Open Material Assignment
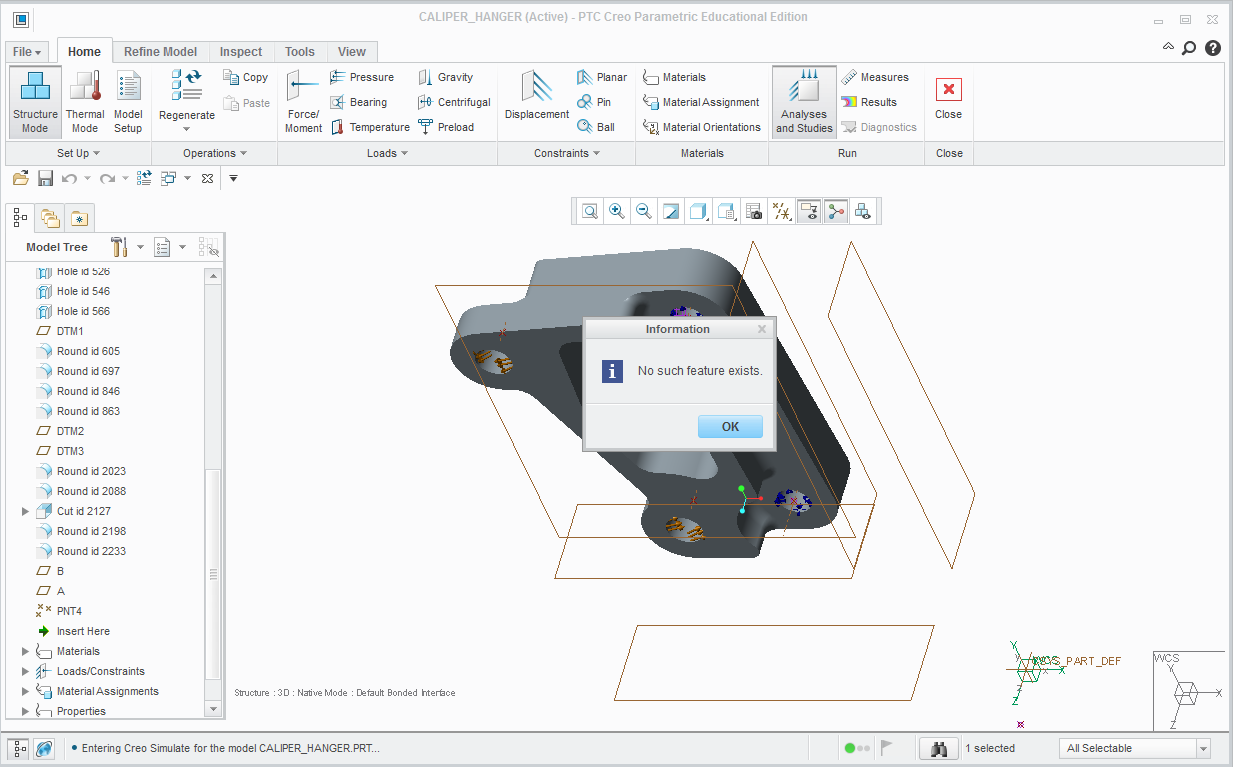This screenshot has width=1233, height=767. (701, 102)
